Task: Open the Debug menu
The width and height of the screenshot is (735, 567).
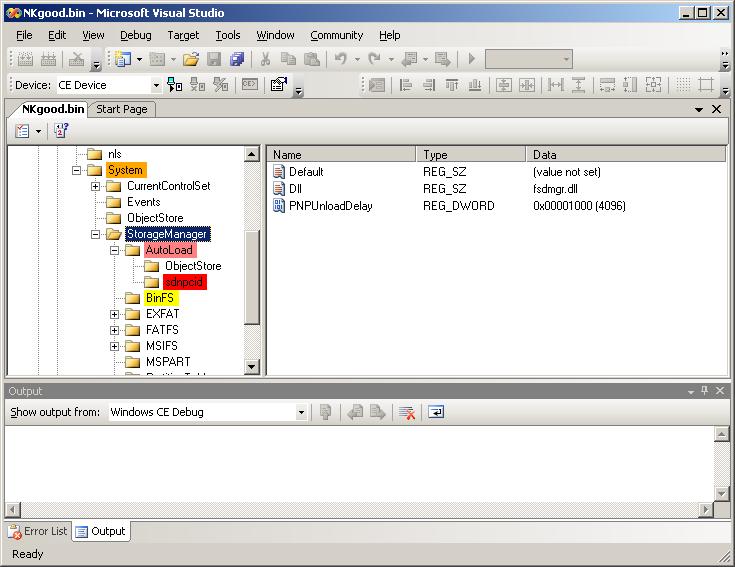Action: pyautogui.click(x=135, y=35)
